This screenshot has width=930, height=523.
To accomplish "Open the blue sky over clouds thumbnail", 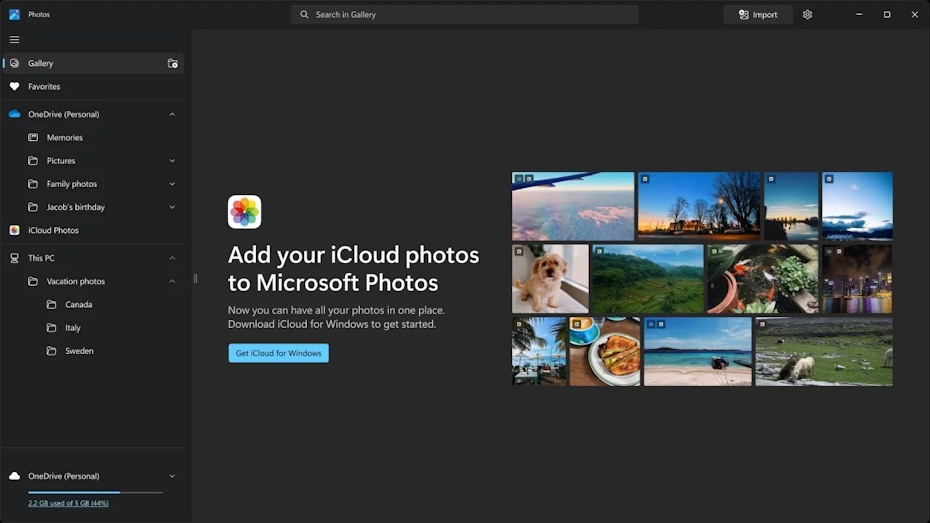I will pyautogui.click(x=857, y=206).
